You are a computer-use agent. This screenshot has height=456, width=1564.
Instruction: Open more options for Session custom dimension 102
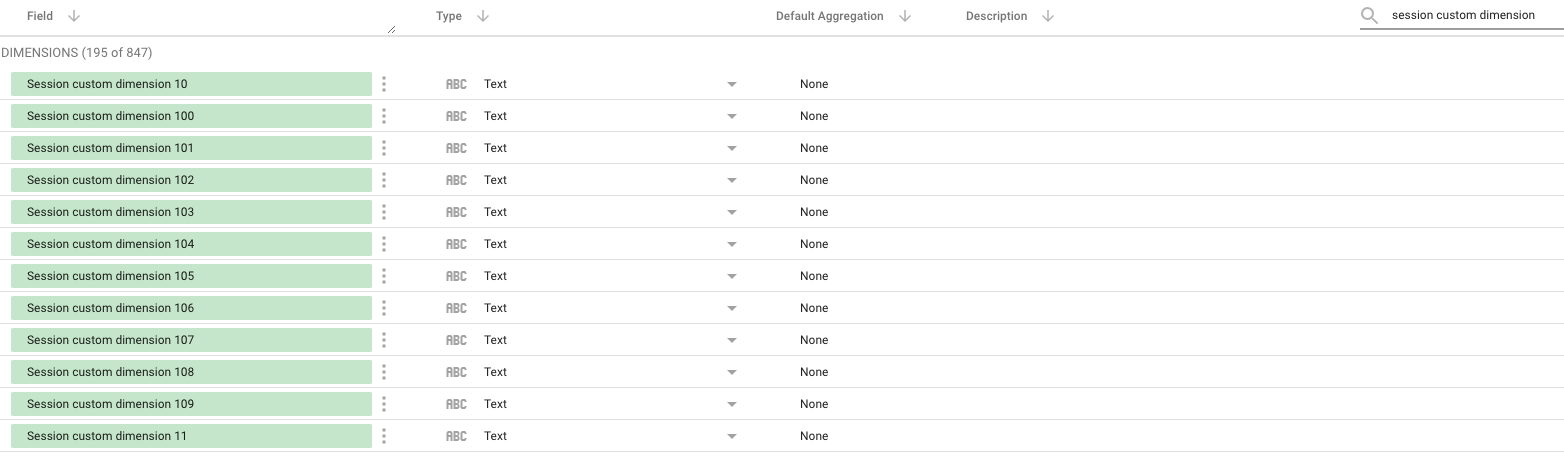click(x=384, y=180)
